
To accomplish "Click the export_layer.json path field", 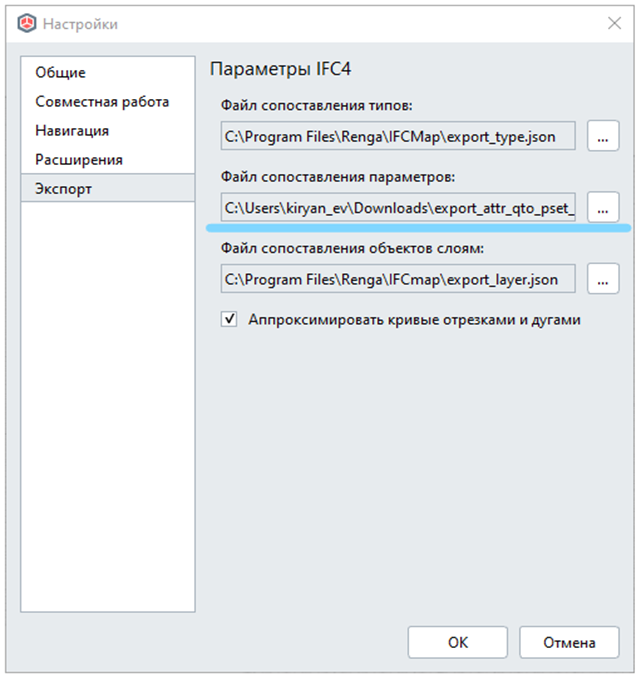I will click(x=398, y=279).
